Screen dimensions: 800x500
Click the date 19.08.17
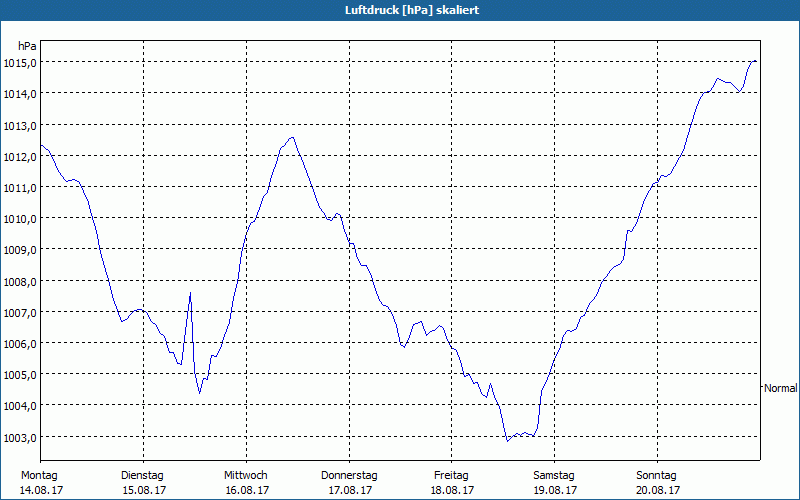555,491
